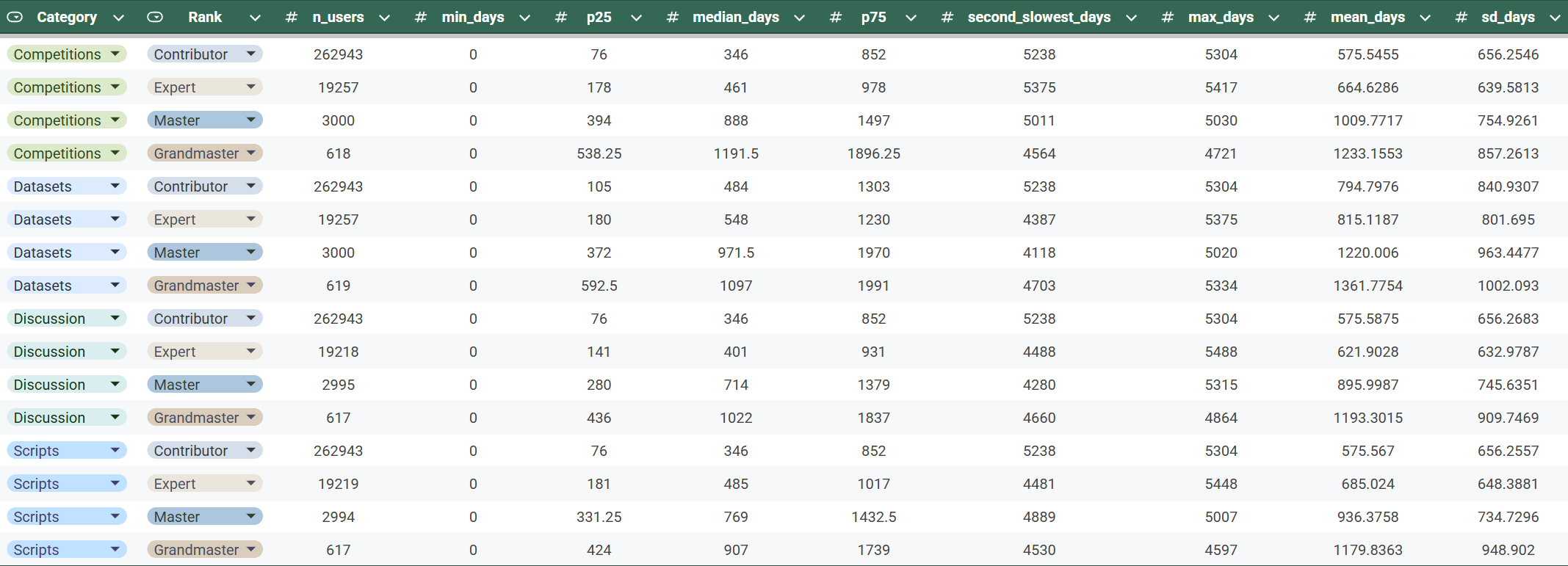Viewport: 1568px width, 566px height.
Task: Expand the median_days column options
Action: pos(799,18)
